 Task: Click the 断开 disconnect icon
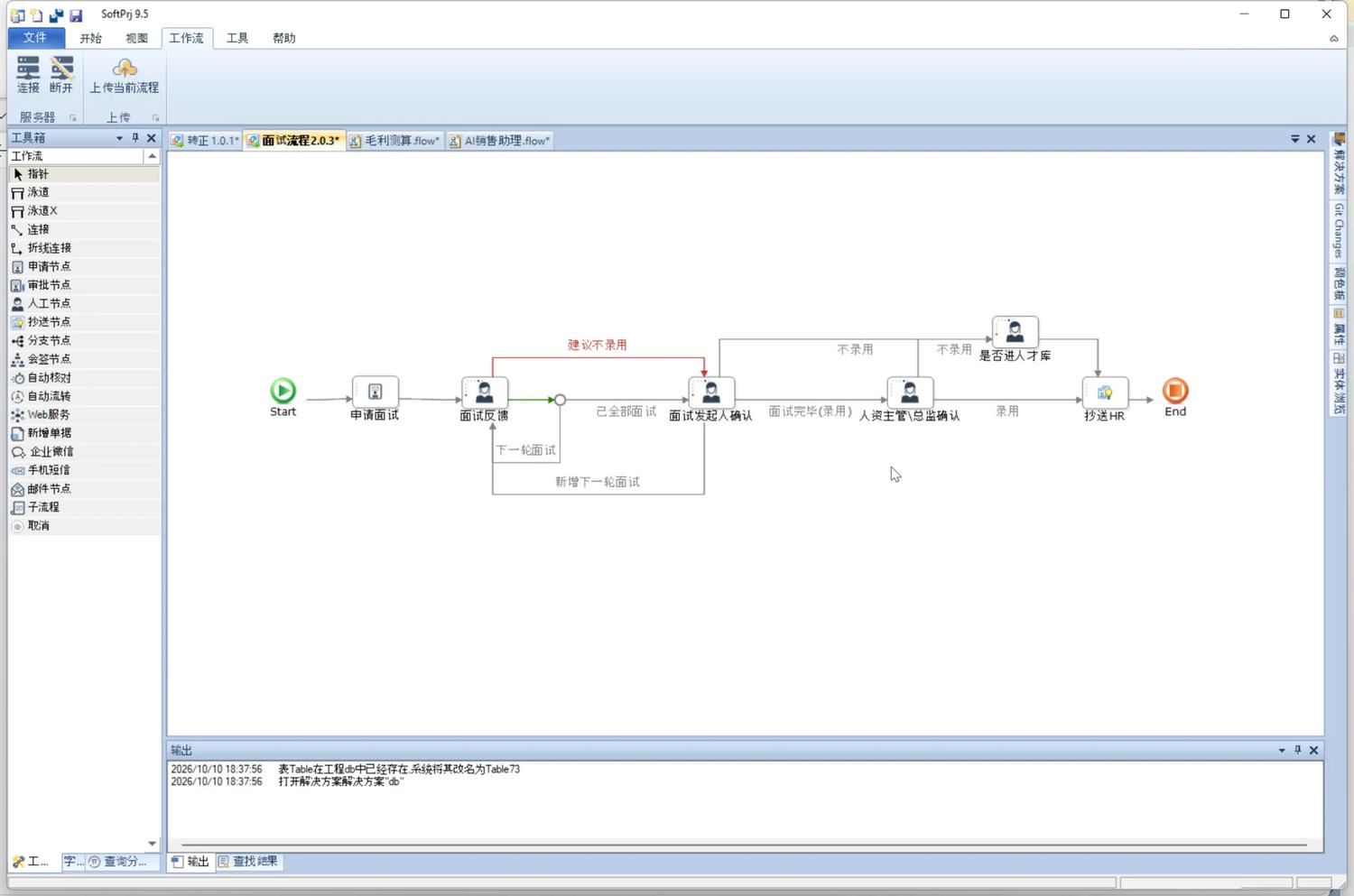(x=61, y=75)
